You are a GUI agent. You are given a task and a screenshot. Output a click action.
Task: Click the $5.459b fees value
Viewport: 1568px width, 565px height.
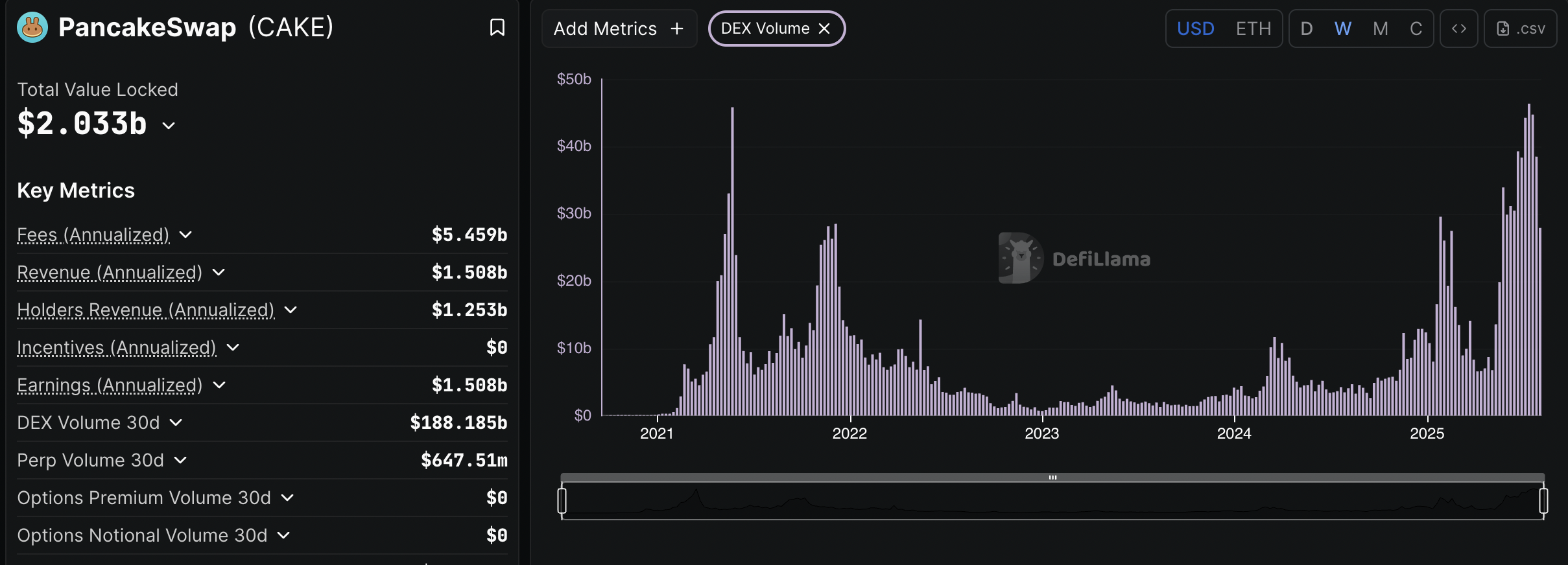click(x=469, y=235)
